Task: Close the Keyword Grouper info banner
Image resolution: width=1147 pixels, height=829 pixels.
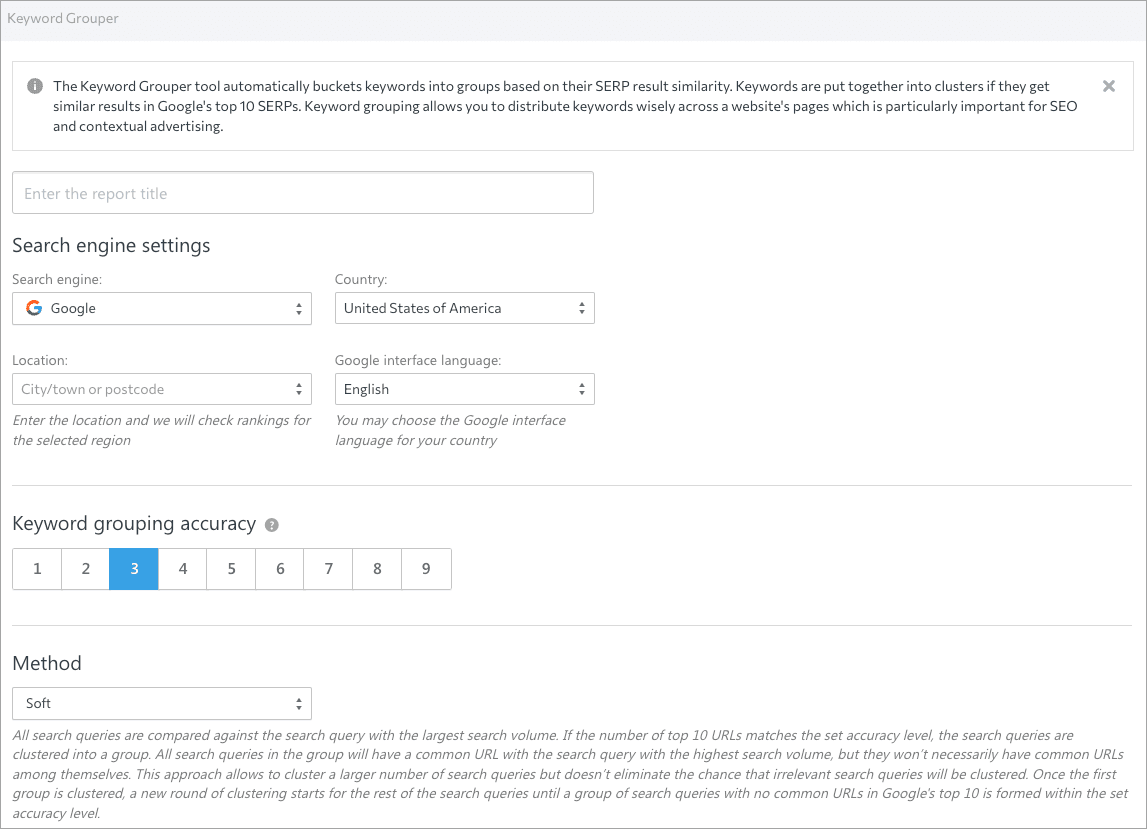Action: pos(1108,86)
